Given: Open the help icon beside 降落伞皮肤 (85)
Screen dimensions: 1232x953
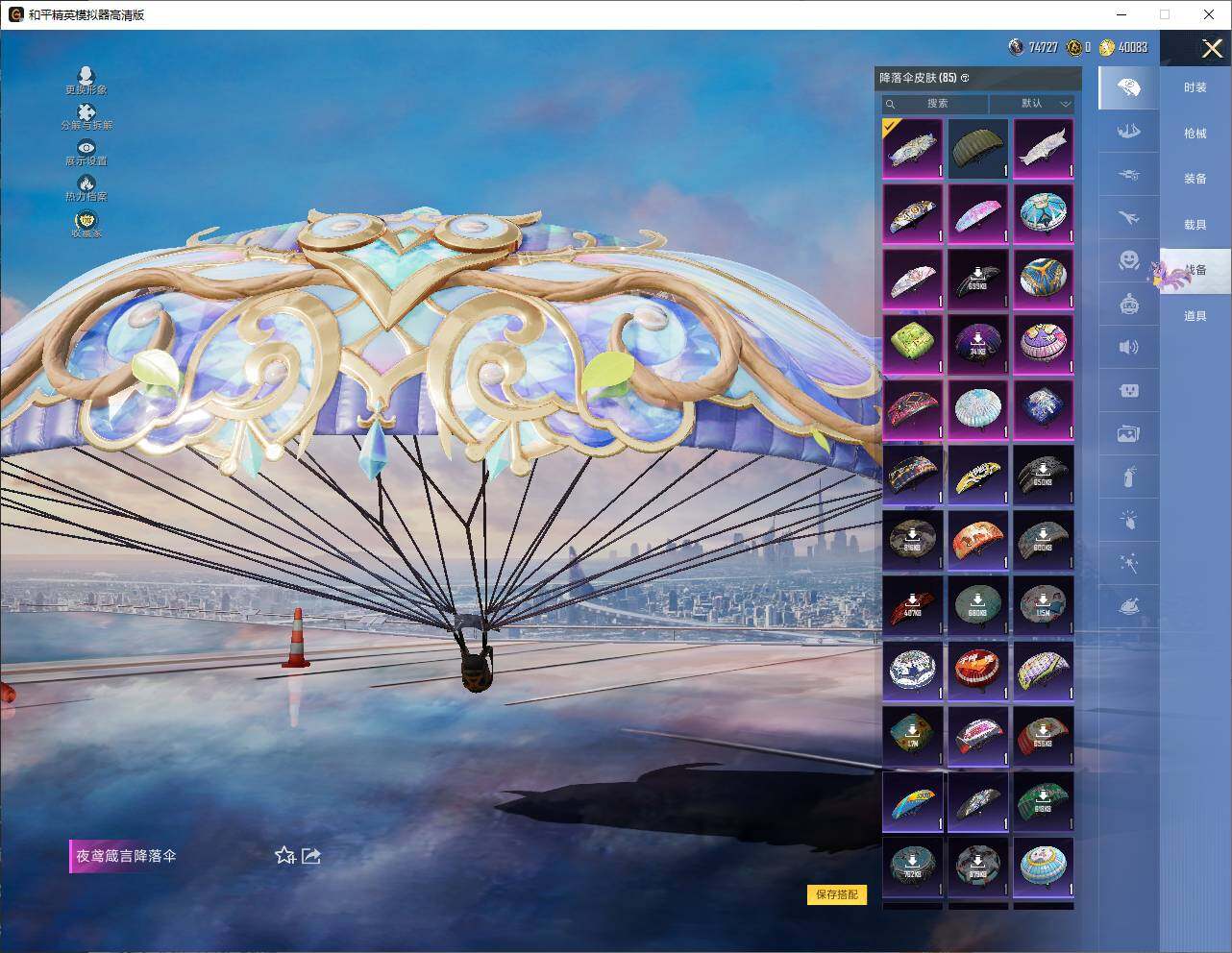Looking at the screenshot, I should 965,78.
